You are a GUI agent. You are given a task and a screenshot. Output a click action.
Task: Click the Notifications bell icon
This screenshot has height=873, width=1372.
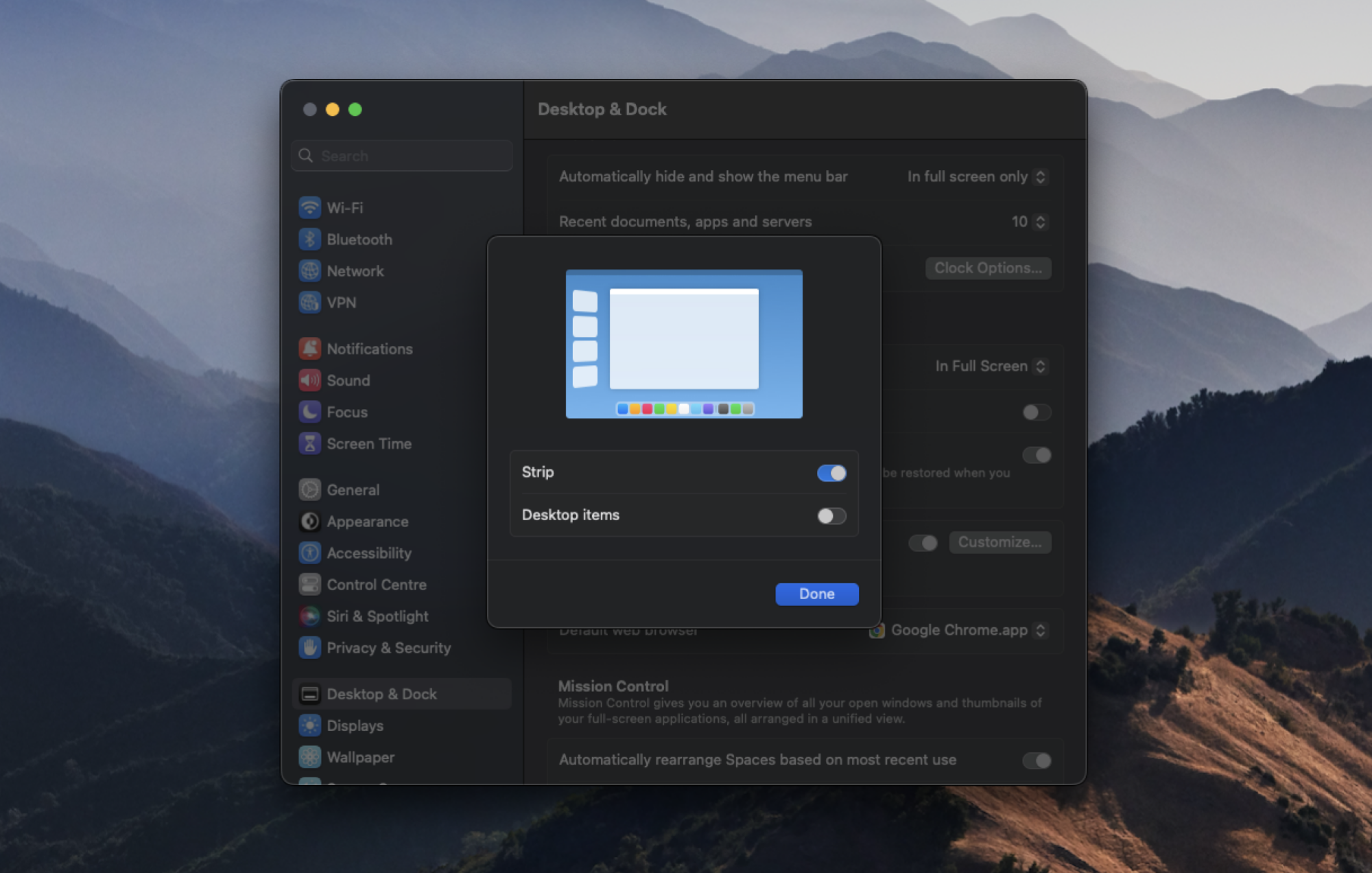(x=309, y=348)
